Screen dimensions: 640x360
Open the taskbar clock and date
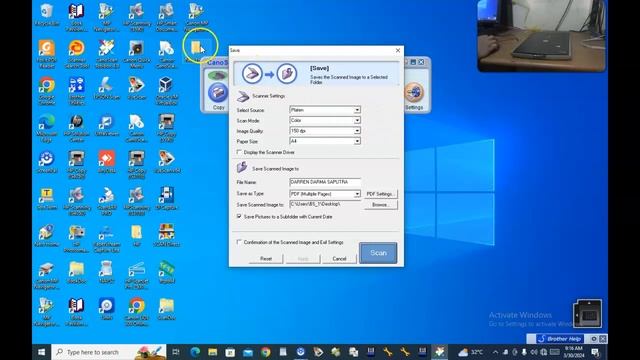click(x=573, y=352)
